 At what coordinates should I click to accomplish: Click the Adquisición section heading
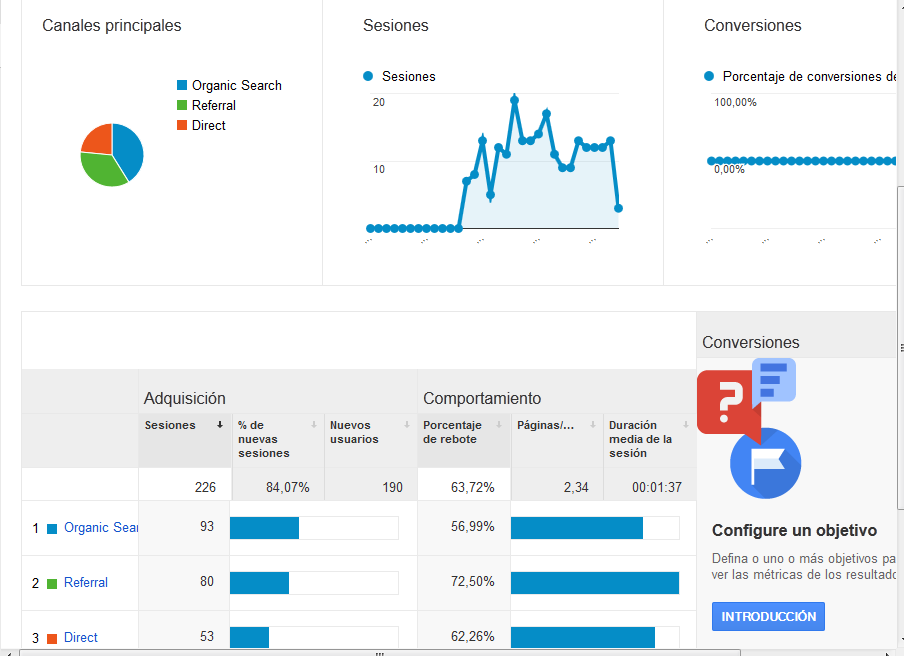point(184,398)
